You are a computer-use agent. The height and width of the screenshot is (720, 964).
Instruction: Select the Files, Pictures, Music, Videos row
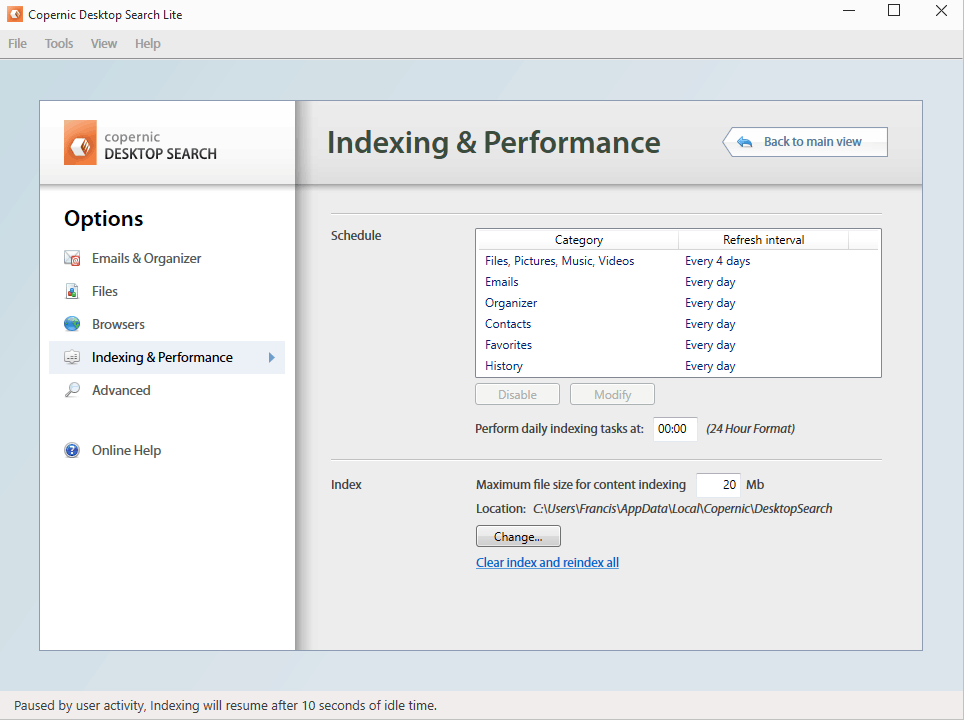[560, 261]
